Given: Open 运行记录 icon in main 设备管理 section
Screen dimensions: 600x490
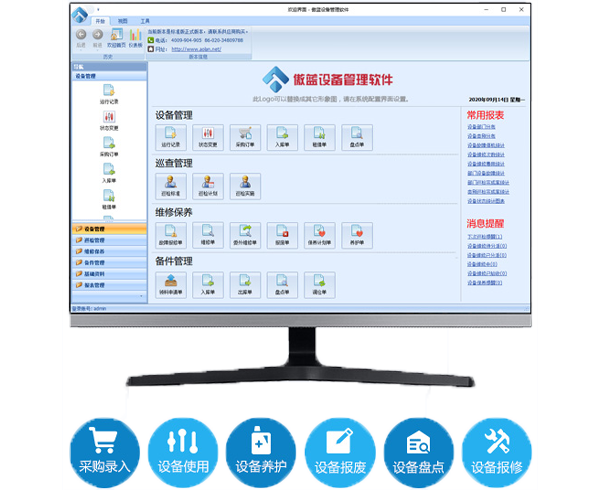Looking at the screenshot, I should [x=172, y=137].
